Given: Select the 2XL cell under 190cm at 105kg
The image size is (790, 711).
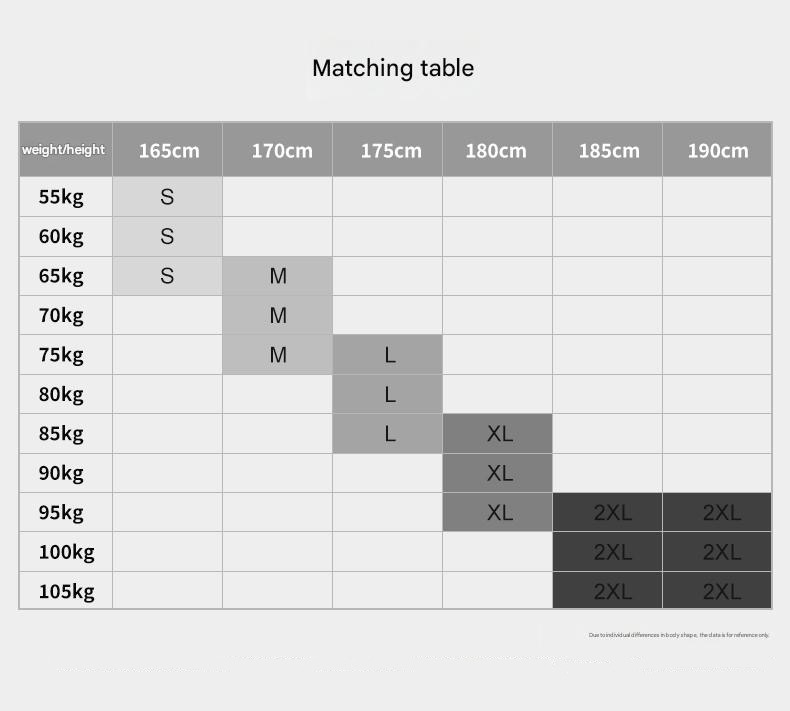Looking at the screenshot, I should click(x=721, y=591).
